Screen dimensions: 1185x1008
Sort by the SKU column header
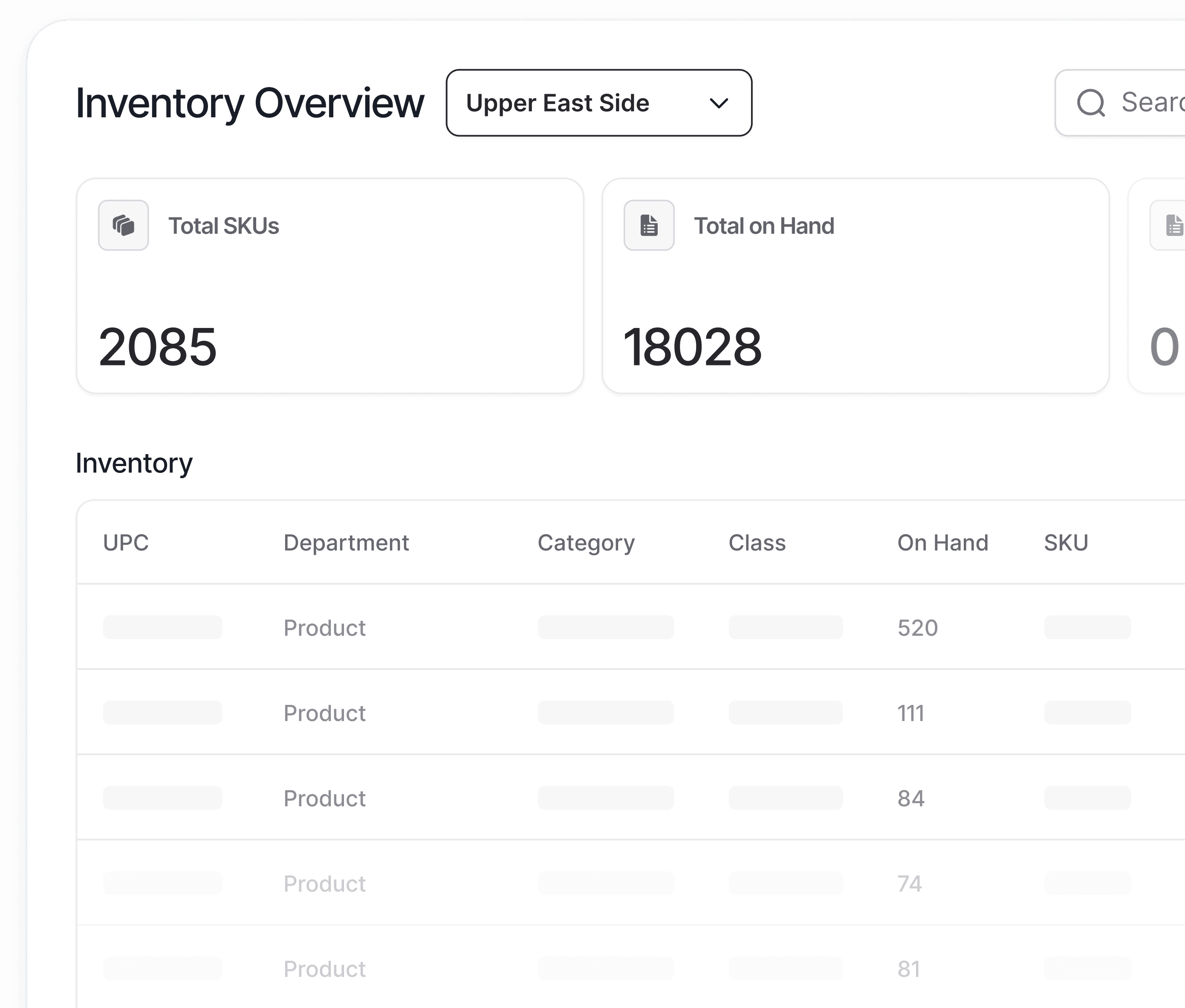click(x=1066, y=542)
